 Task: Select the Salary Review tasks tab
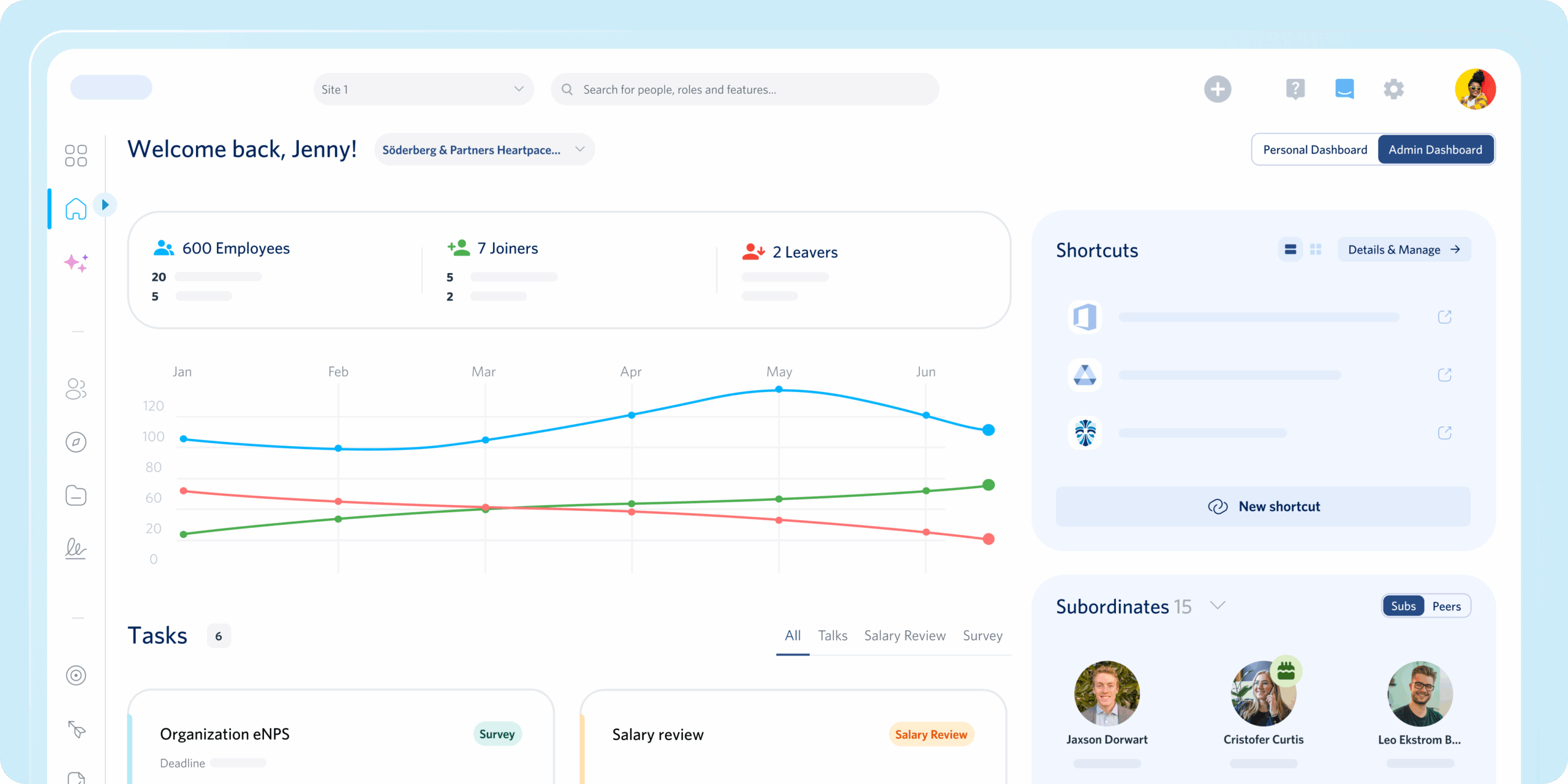coord(905,636)
